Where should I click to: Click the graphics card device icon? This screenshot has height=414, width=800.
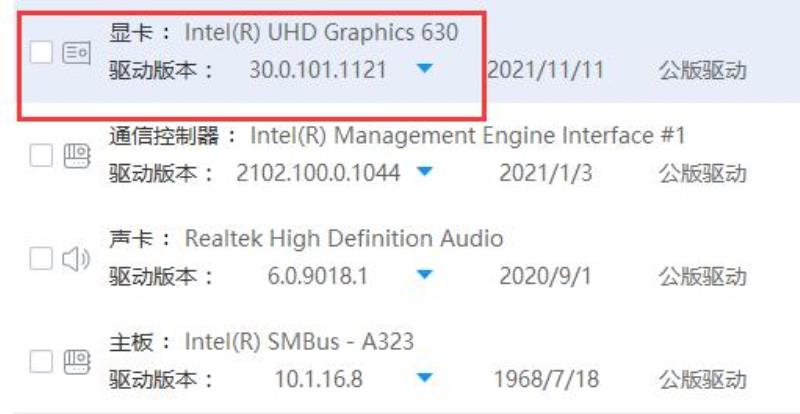77,53
